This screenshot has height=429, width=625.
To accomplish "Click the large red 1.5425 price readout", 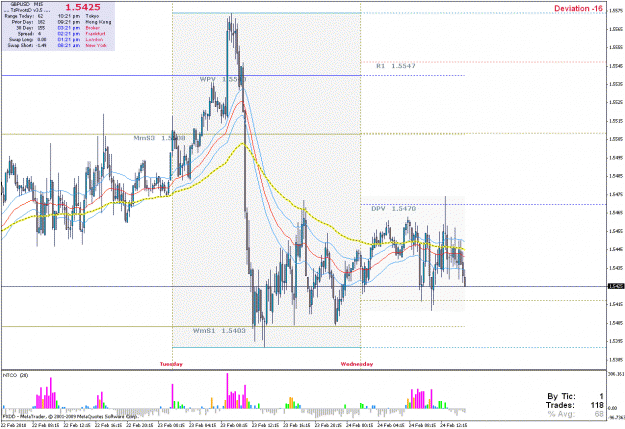I will pyautogui.click(x=83, y=7).
